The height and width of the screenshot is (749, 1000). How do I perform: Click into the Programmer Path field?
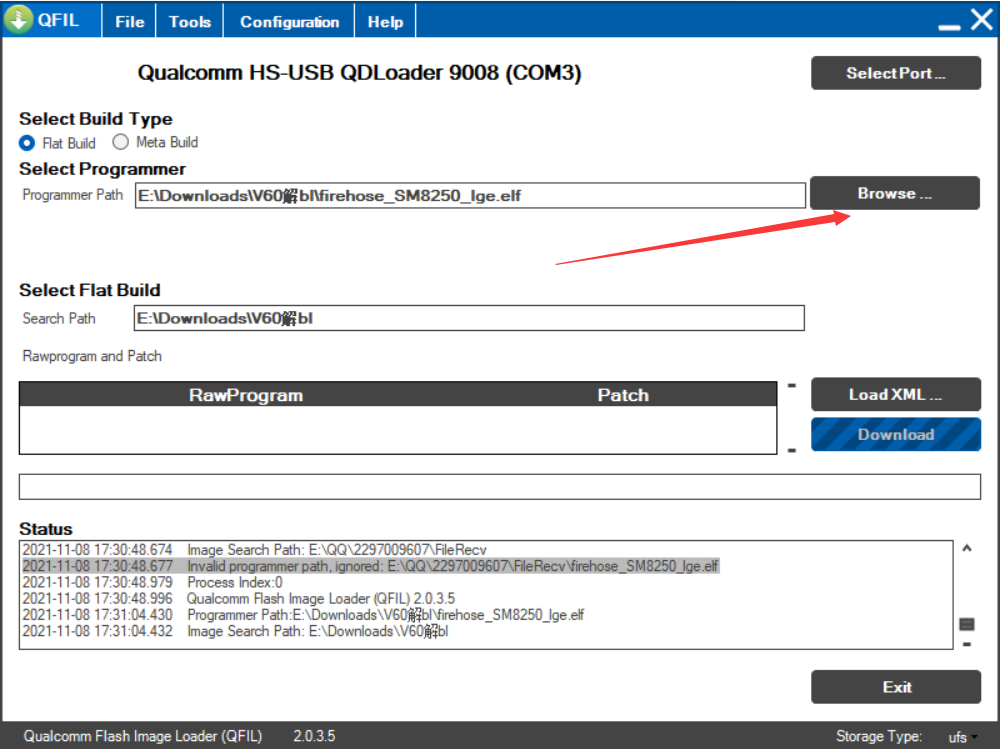[469, 196]
